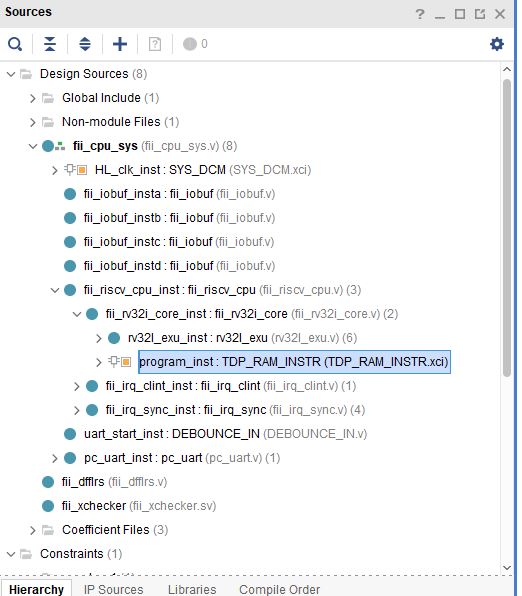Expand rv32I_exu_inst node
Image resolution: width=522 pixels, height=596 pixels.
pyautogui.click(x=99, y=338)
